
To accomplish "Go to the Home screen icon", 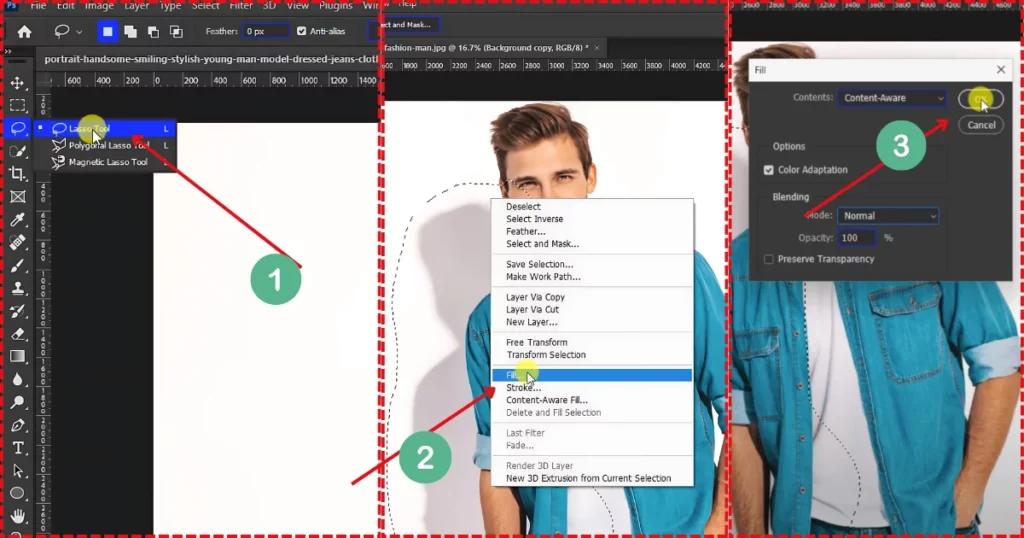I will click(24, 31).
